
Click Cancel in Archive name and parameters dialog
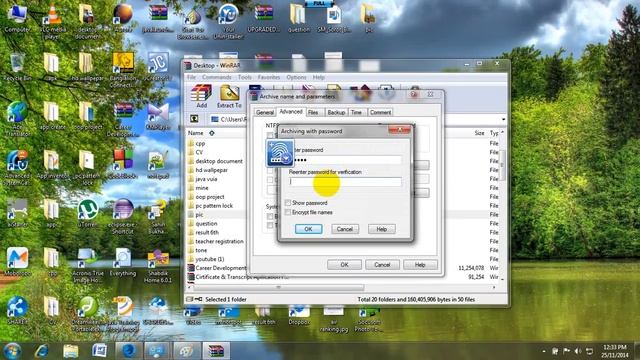[382, 265]
